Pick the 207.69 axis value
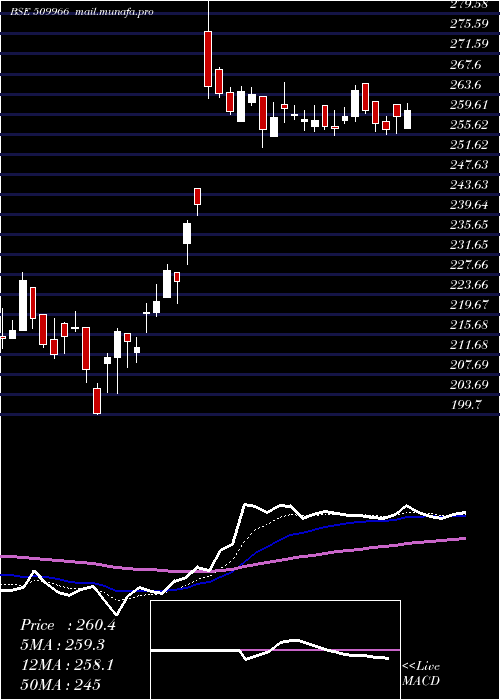This screenshot has width=500, height=700. (469, 364)
